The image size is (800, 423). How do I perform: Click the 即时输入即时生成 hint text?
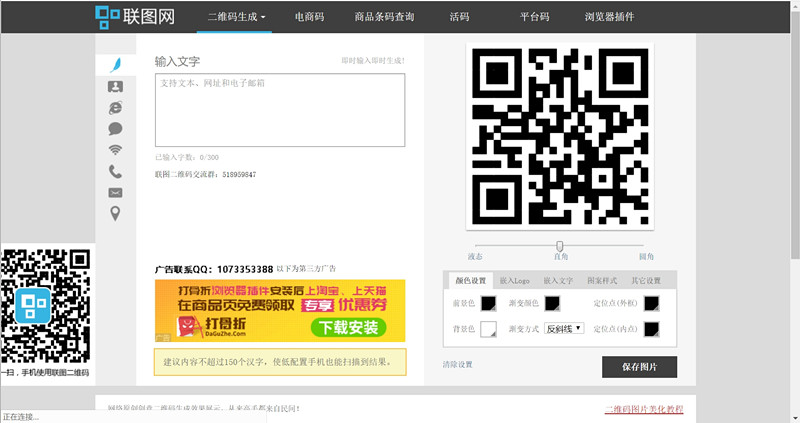pos(373,61)
